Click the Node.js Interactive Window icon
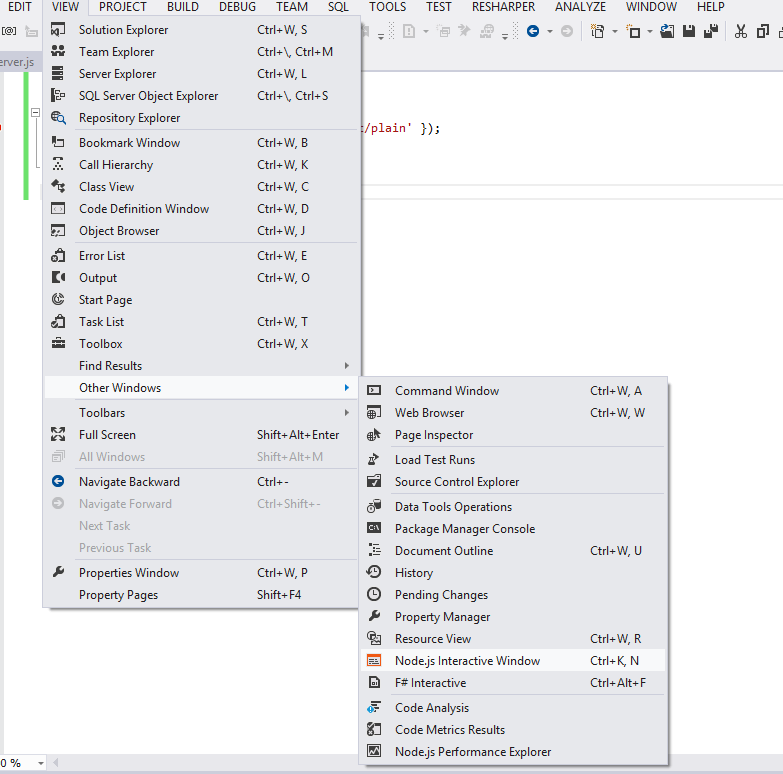The height and width of the screenshot is (774, 783). tap(374, 661)
